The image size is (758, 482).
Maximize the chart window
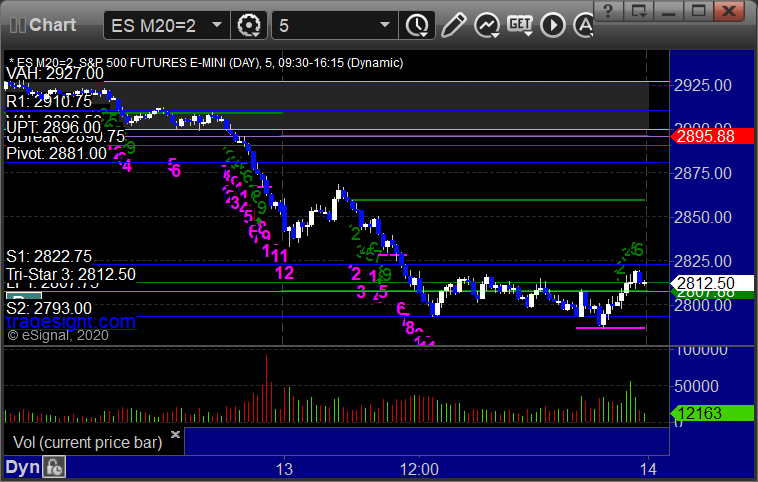click(x=699, y=11)
